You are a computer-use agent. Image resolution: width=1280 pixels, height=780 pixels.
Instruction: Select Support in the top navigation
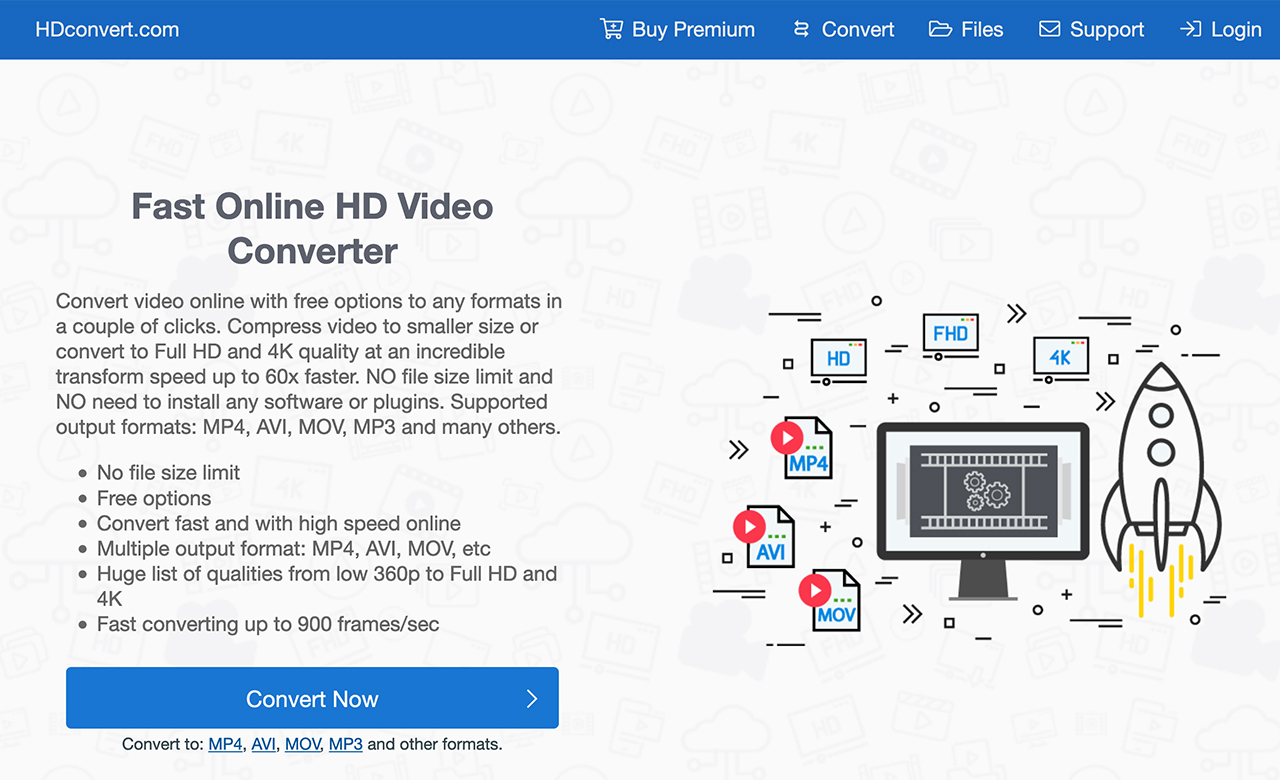point(1107,29)
